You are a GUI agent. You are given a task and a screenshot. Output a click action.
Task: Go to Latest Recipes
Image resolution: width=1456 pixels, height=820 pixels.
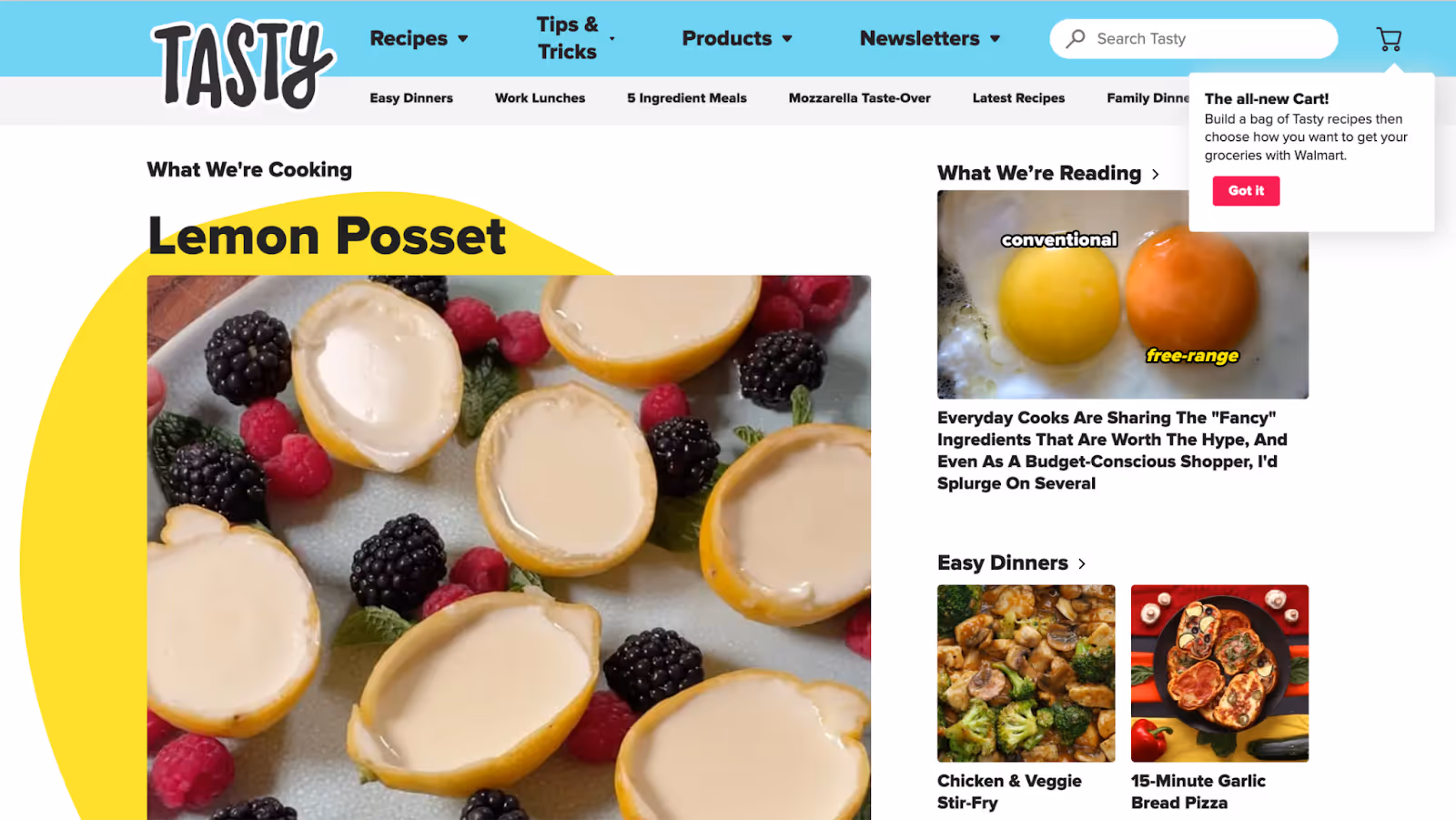point(1018,98)
